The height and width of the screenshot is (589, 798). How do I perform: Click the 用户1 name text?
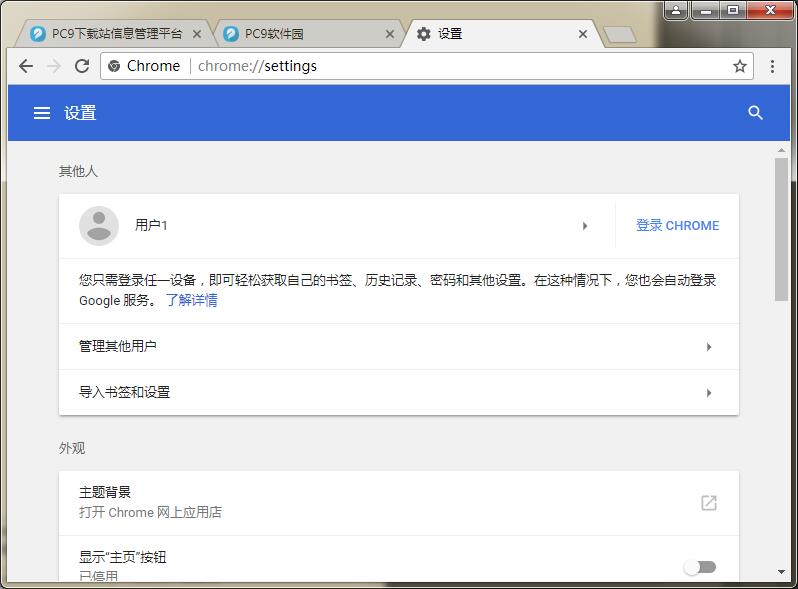pos(151,225)
